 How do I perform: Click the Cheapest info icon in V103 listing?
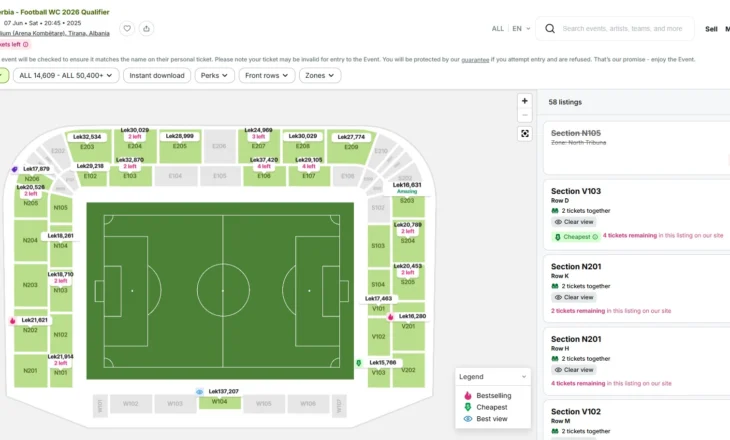[595, 237]
